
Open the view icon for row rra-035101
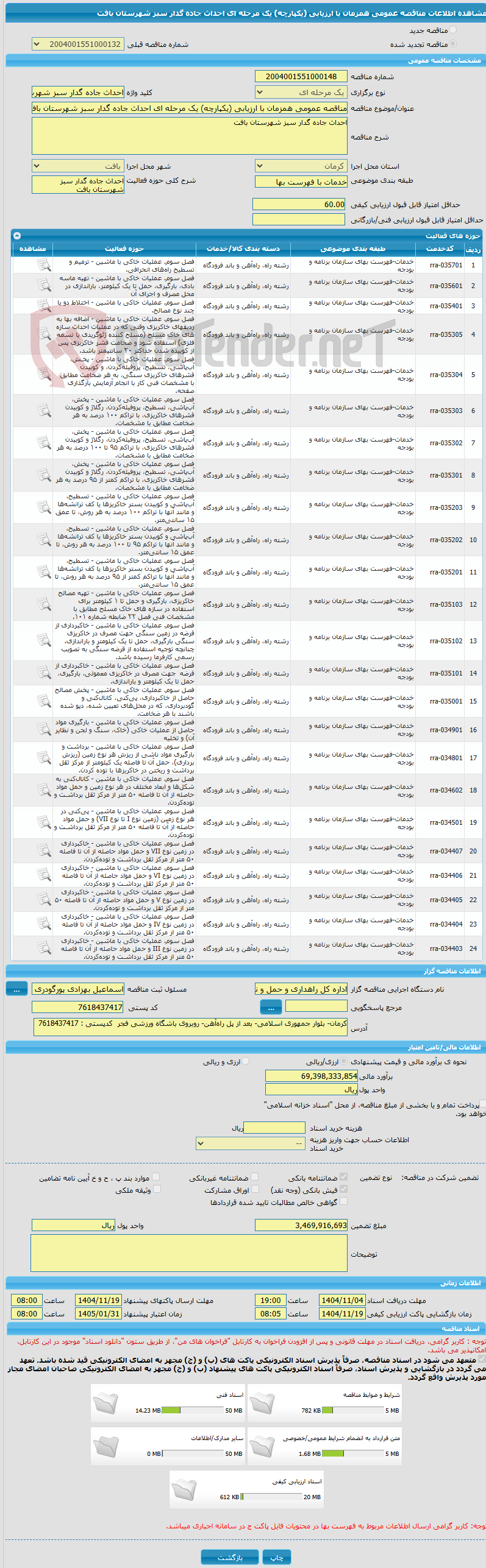click(x=44, y=673)
